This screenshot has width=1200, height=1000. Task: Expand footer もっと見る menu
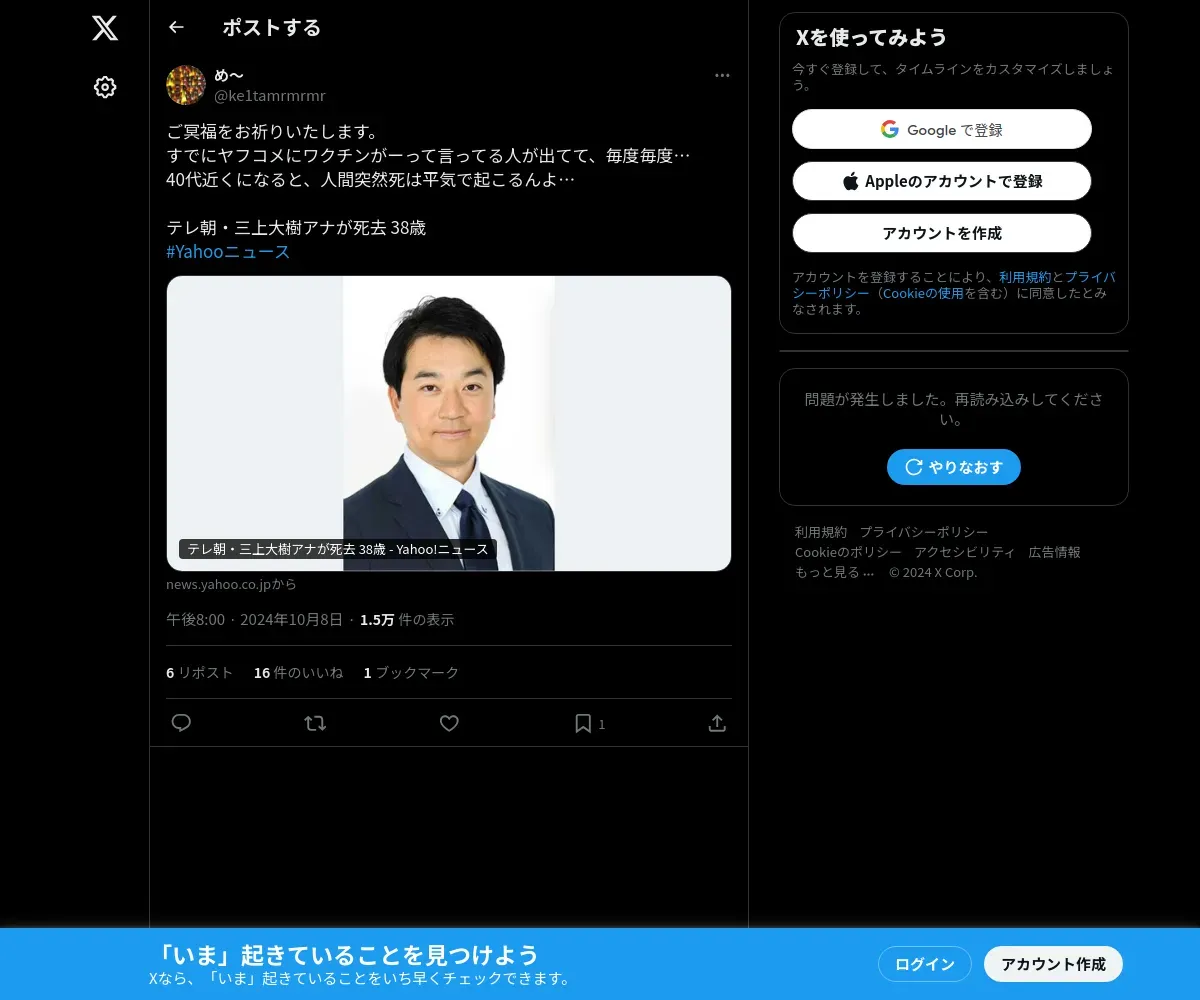point(835,572)
